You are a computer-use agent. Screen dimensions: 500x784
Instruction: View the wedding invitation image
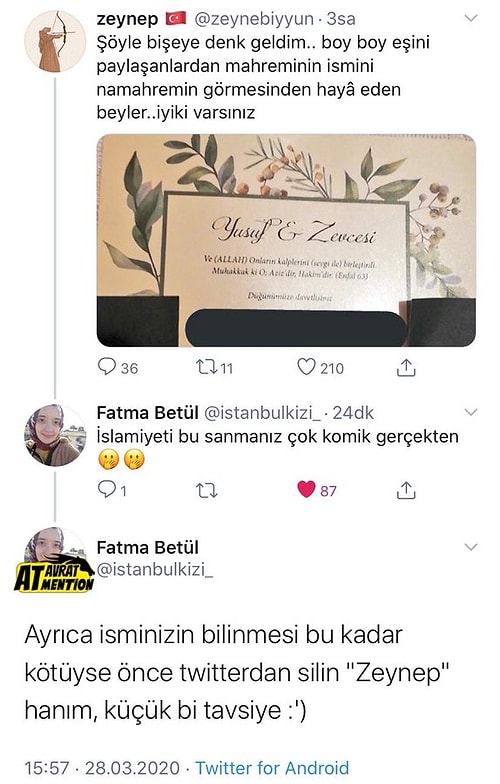[286, 240]
